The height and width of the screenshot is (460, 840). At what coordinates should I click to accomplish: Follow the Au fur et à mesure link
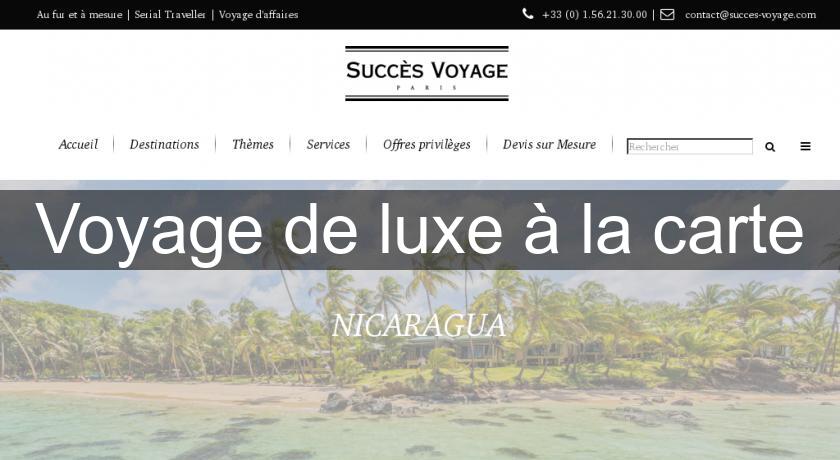click(x=79, y=14)
